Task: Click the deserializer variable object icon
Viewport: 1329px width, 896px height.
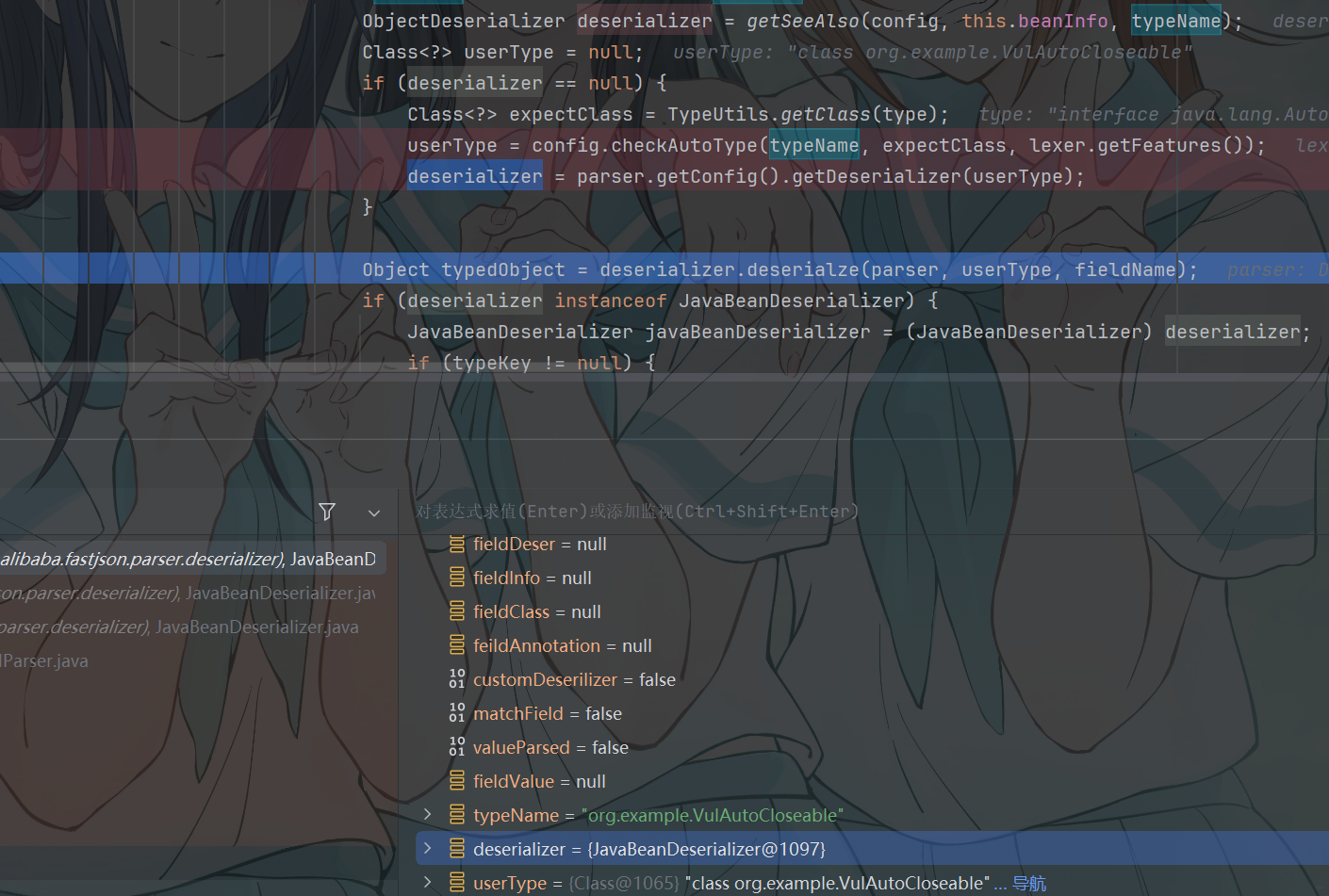Action: point(457,849)
